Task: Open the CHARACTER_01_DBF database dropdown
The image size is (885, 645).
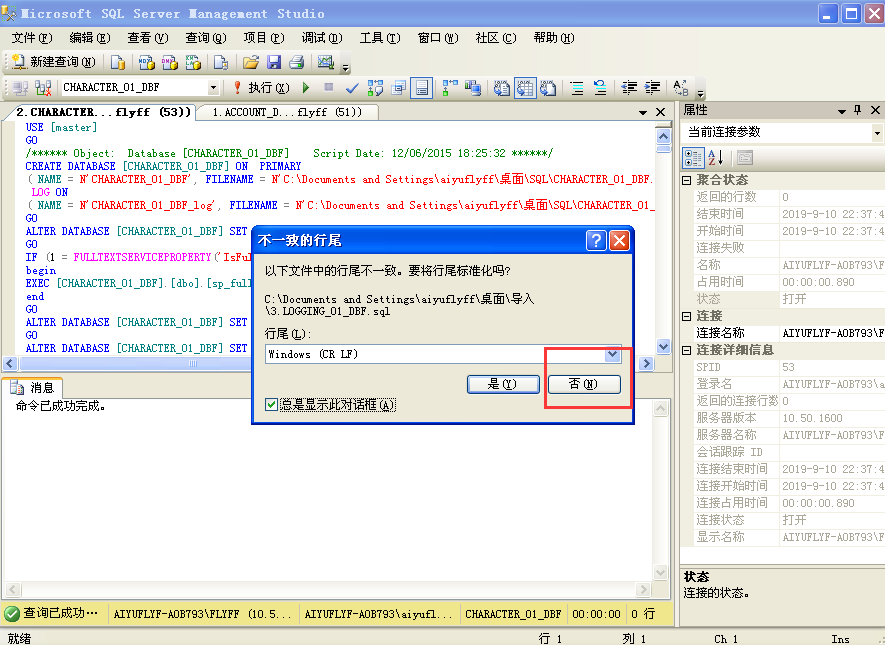Action: 213,88
